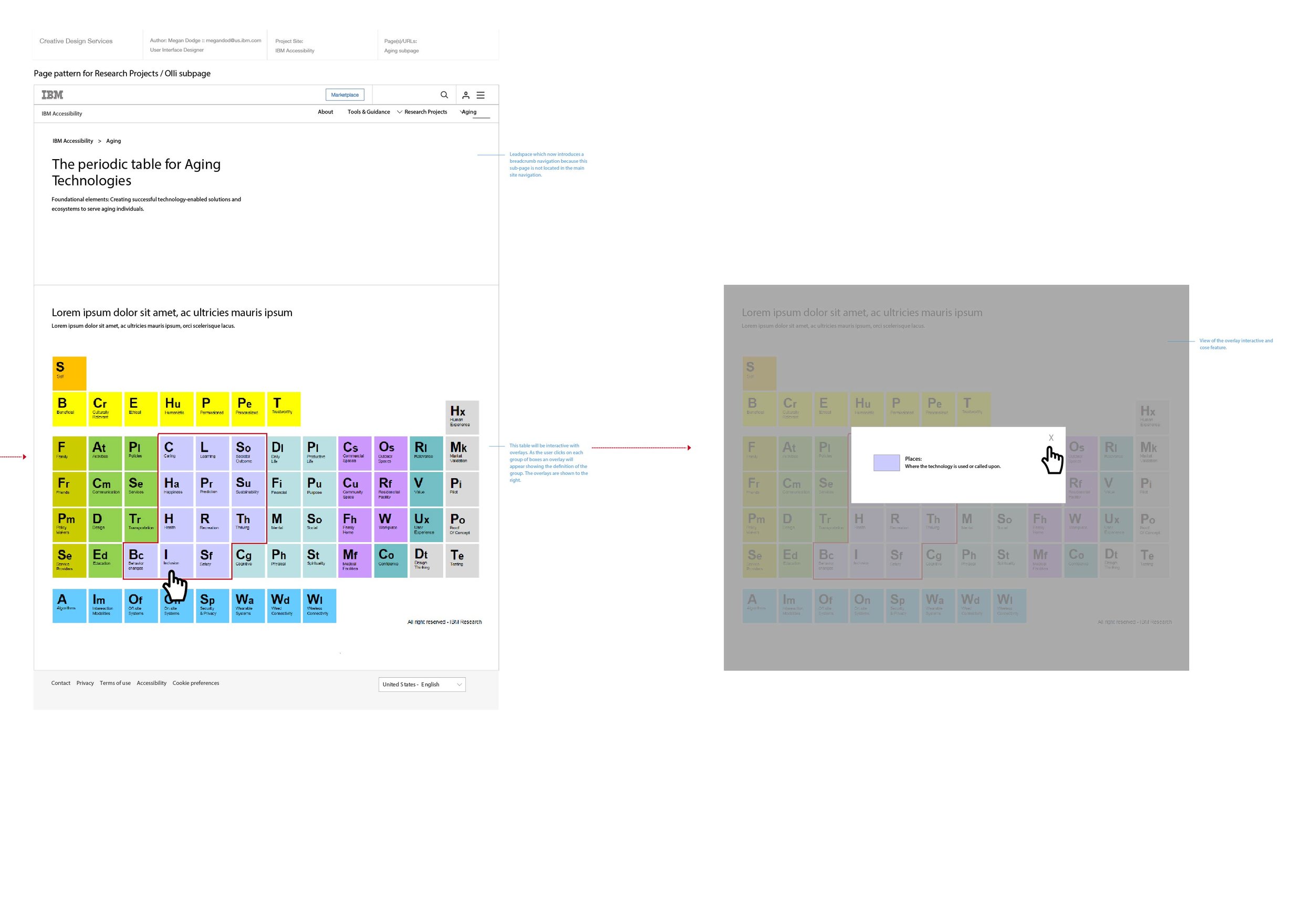The height and width of the screenshot is (924, 1313).
Task: Click the C Caring tile in main table
Action: click(x=176, y=454)
